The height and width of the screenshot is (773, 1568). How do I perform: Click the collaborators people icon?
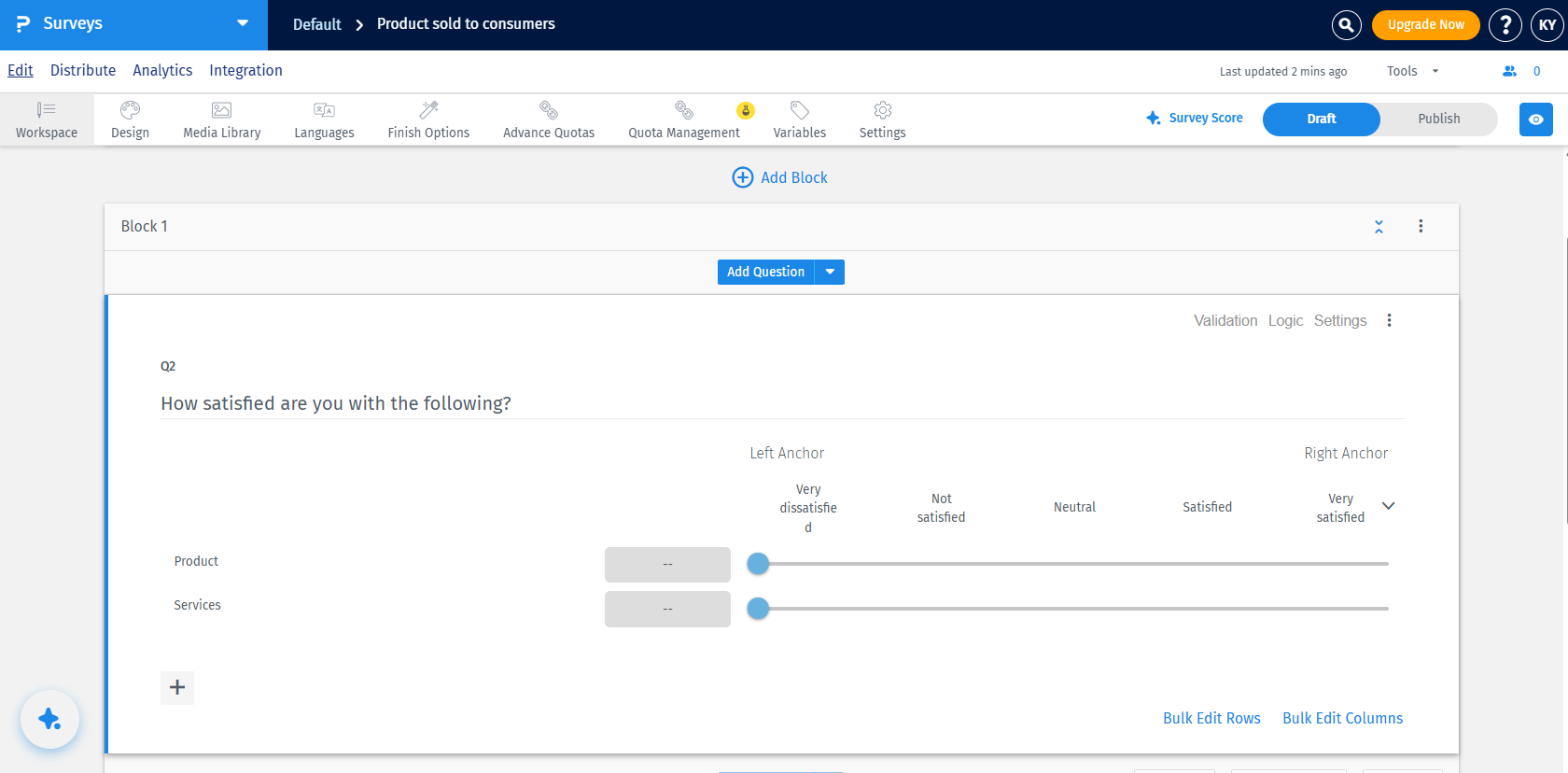1509,71
